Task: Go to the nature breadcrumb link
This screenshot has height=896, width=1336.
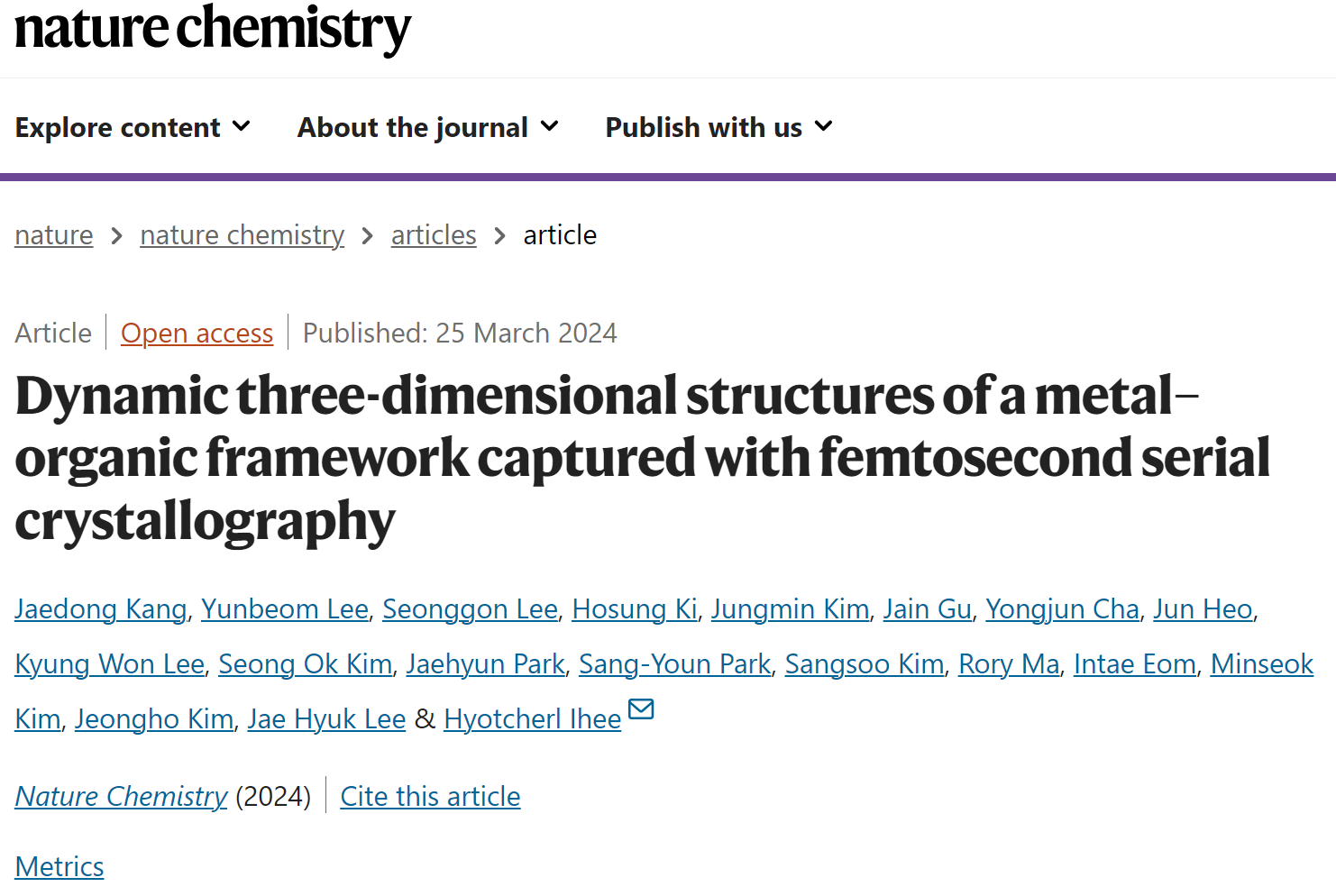Action: pyautogui.click(x=54, y=235)
